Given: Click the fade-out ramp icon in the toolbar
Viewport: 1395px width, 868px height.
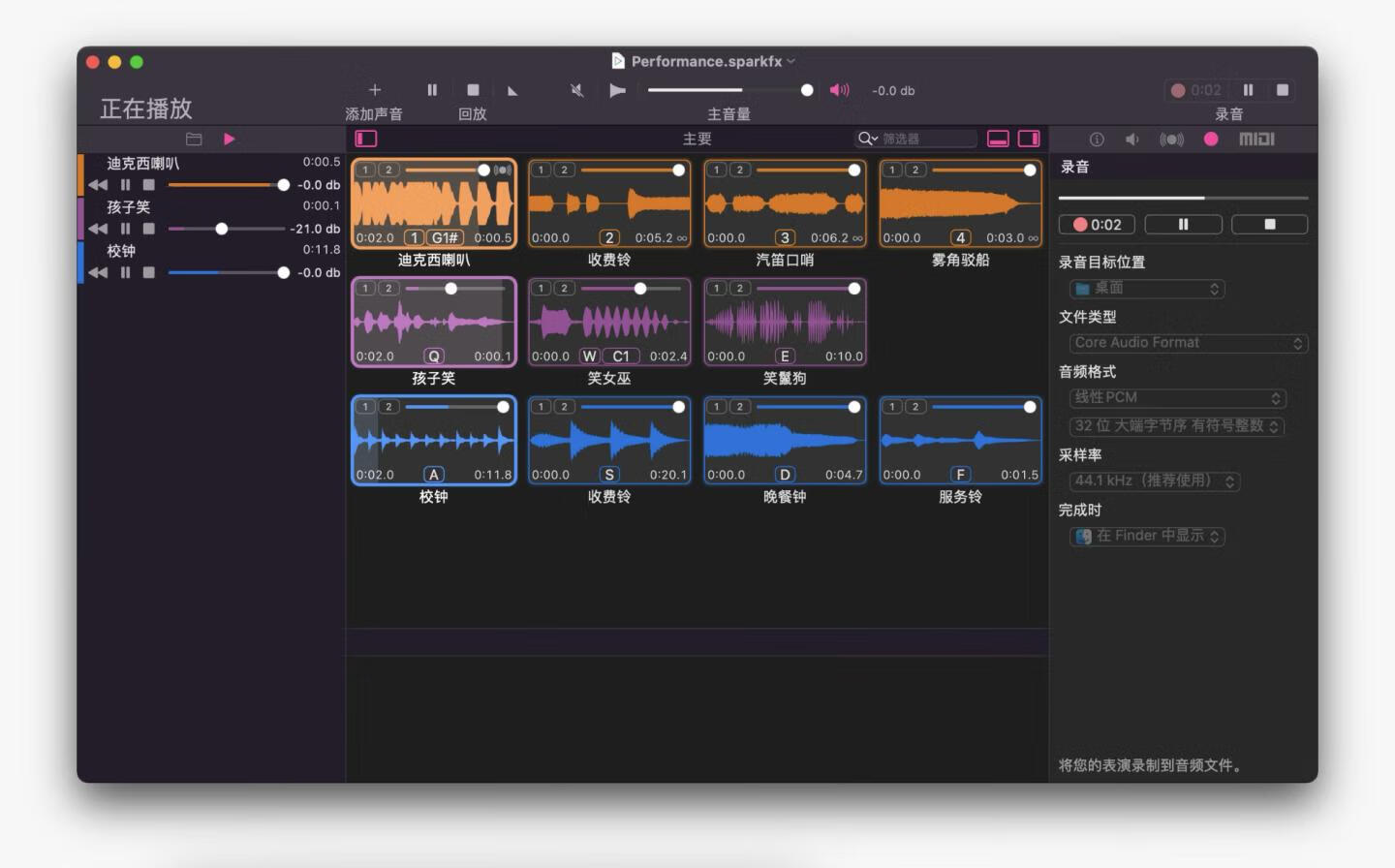Looking at the screenshot, I should pyautogui.click(x=512, y=91).
